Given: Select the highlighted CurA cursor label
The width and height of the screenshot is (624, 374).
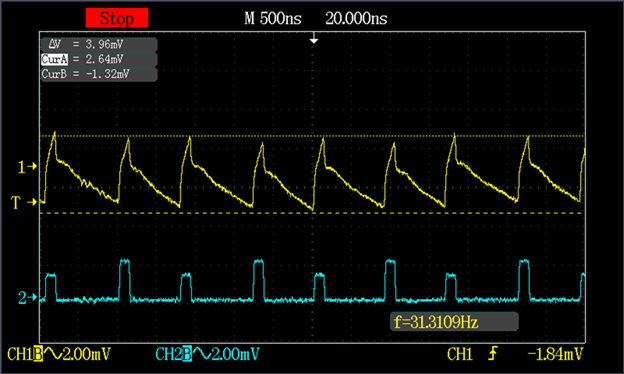Looking at the screenshot, I should (55, 59).
